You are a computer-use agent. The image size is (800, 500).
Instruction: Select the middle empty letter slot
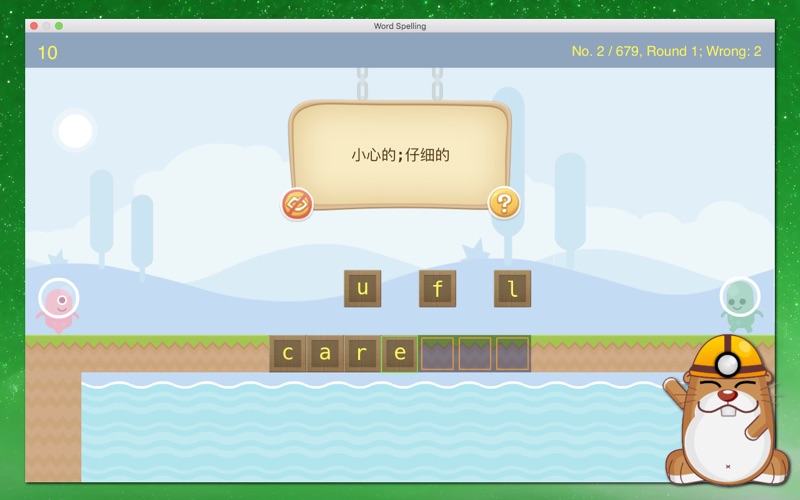474,354
